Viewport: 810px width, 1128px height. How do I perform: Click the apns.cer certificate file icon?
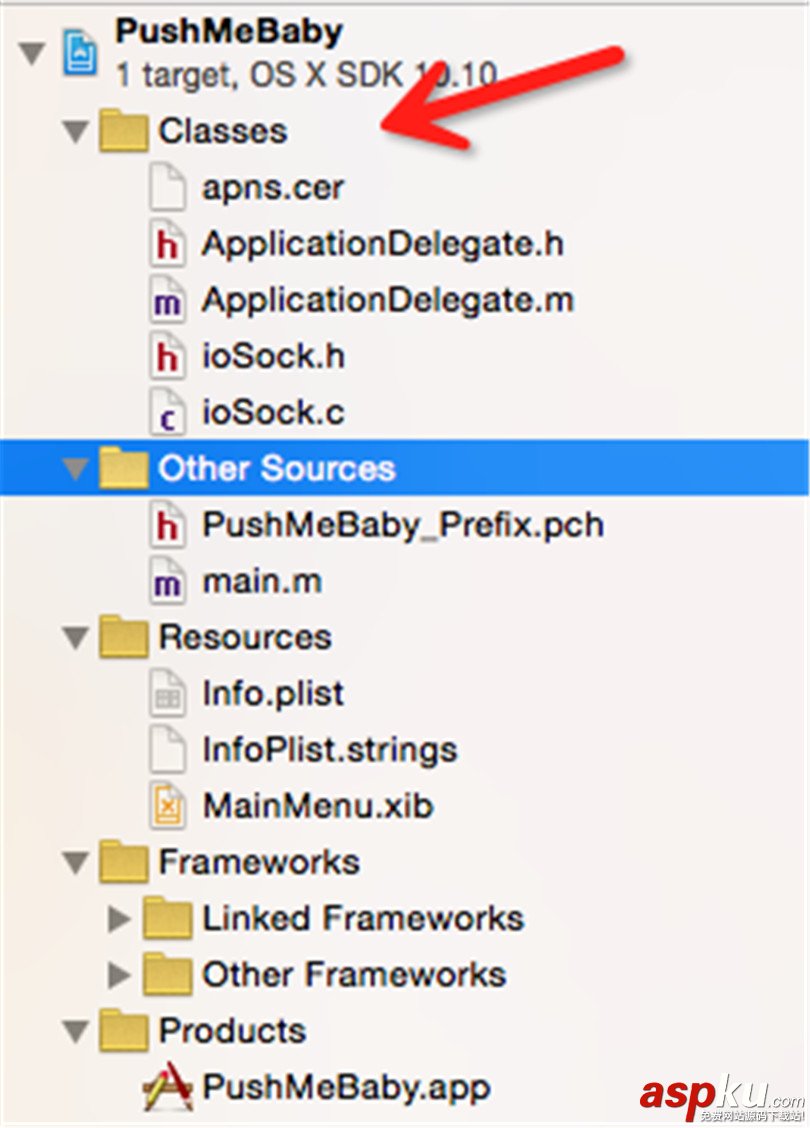click(x=167, y=188)
